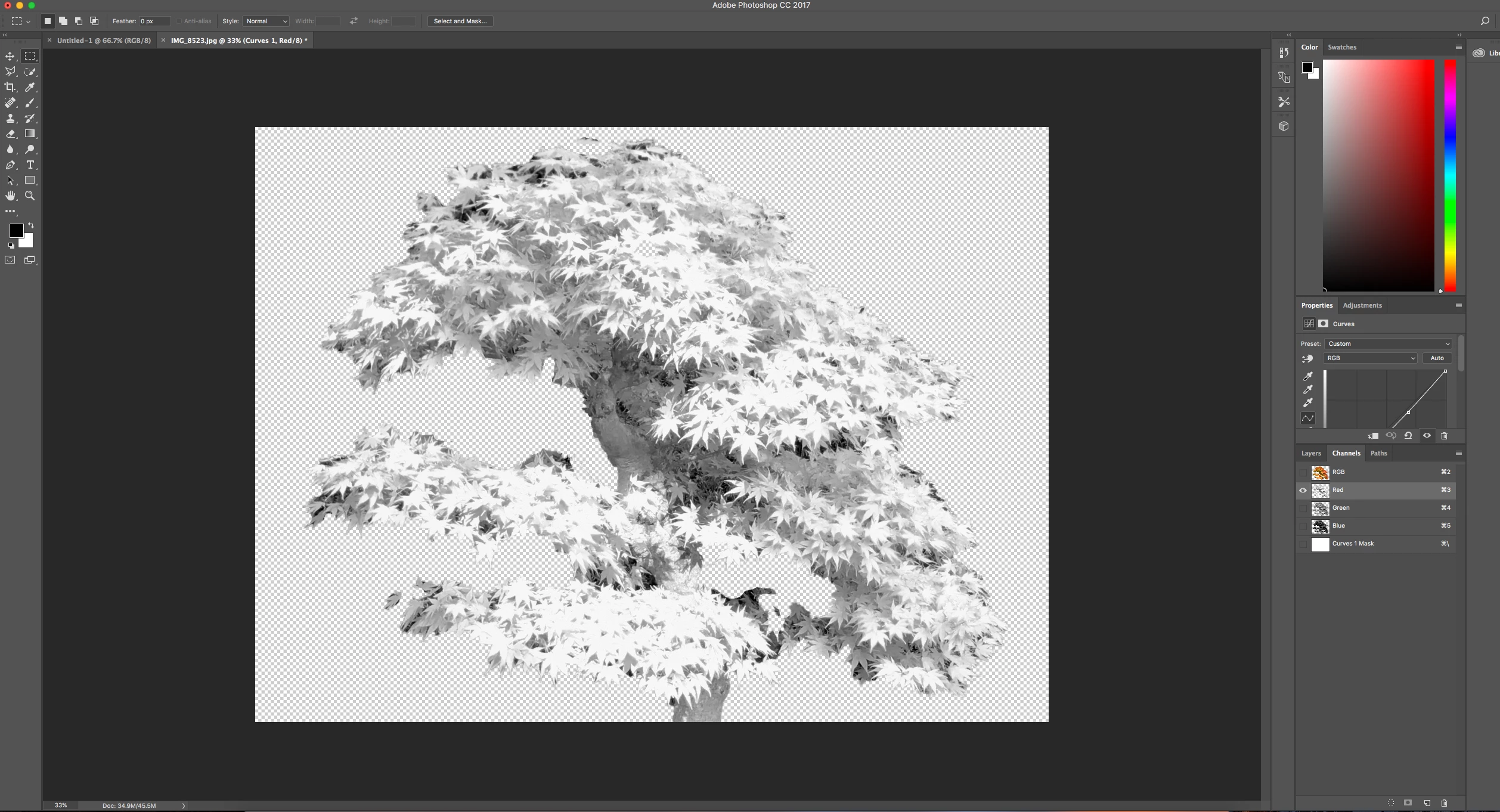The height and width of the screenshot is (812, 1500).
Task: Show the RGB composite channel
Action: [1303, 472]
